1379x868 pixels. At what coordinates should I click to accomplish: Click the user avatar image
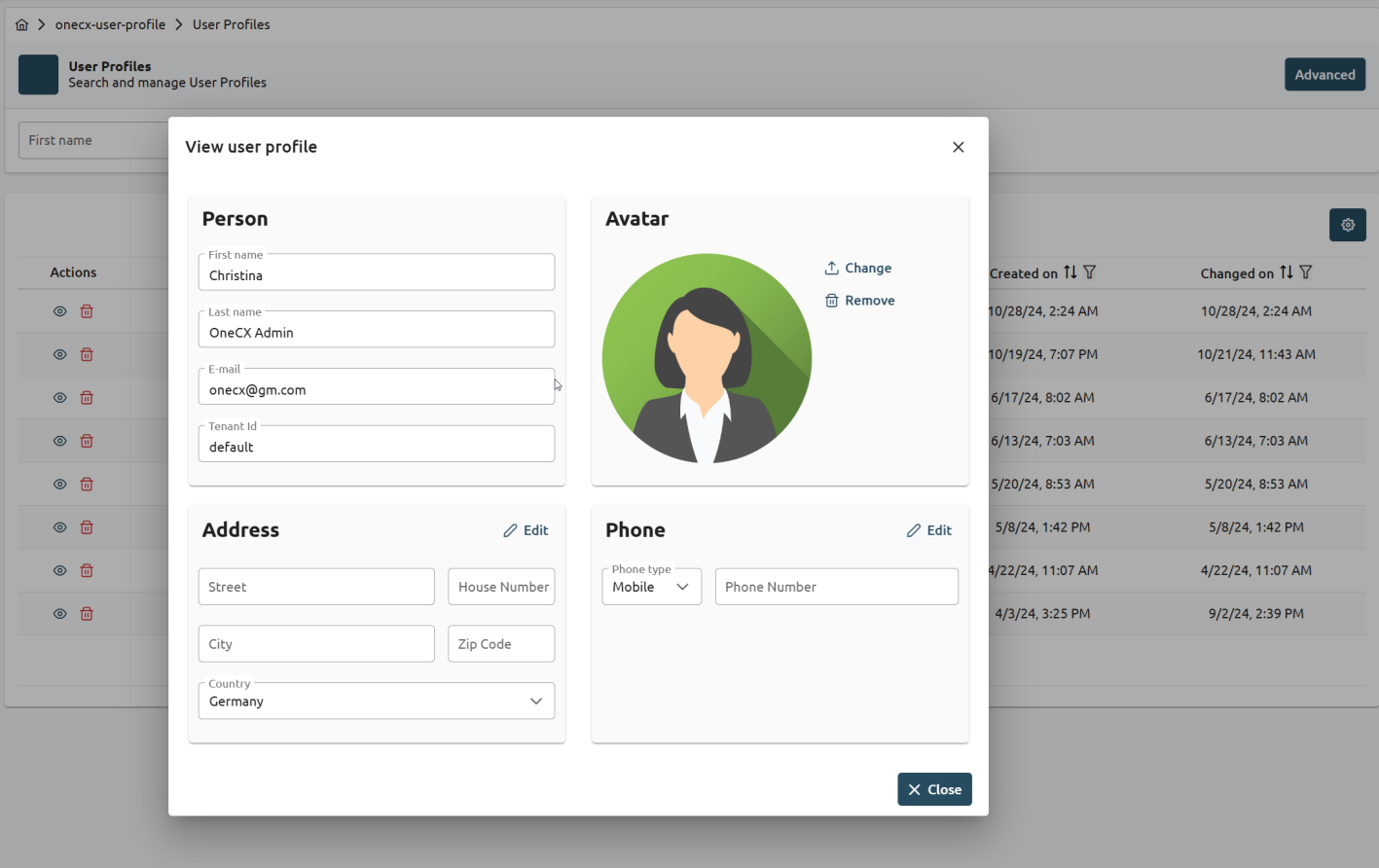(707, 358)
